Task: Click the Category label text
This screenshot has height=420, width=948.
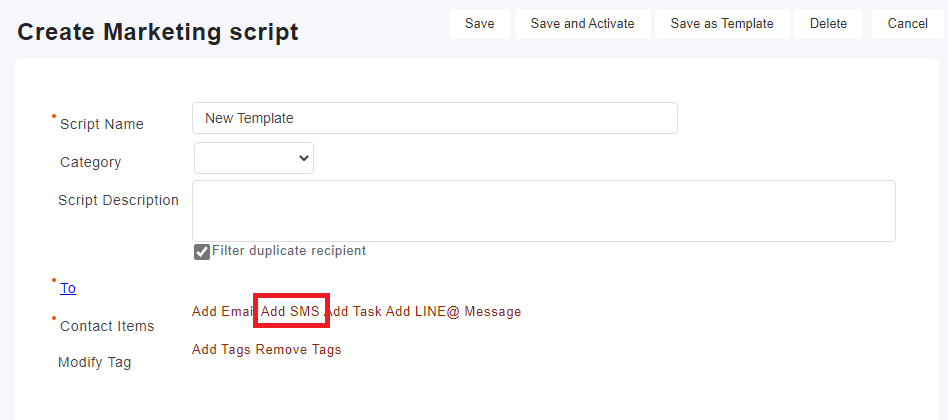Action: point(90,162)
